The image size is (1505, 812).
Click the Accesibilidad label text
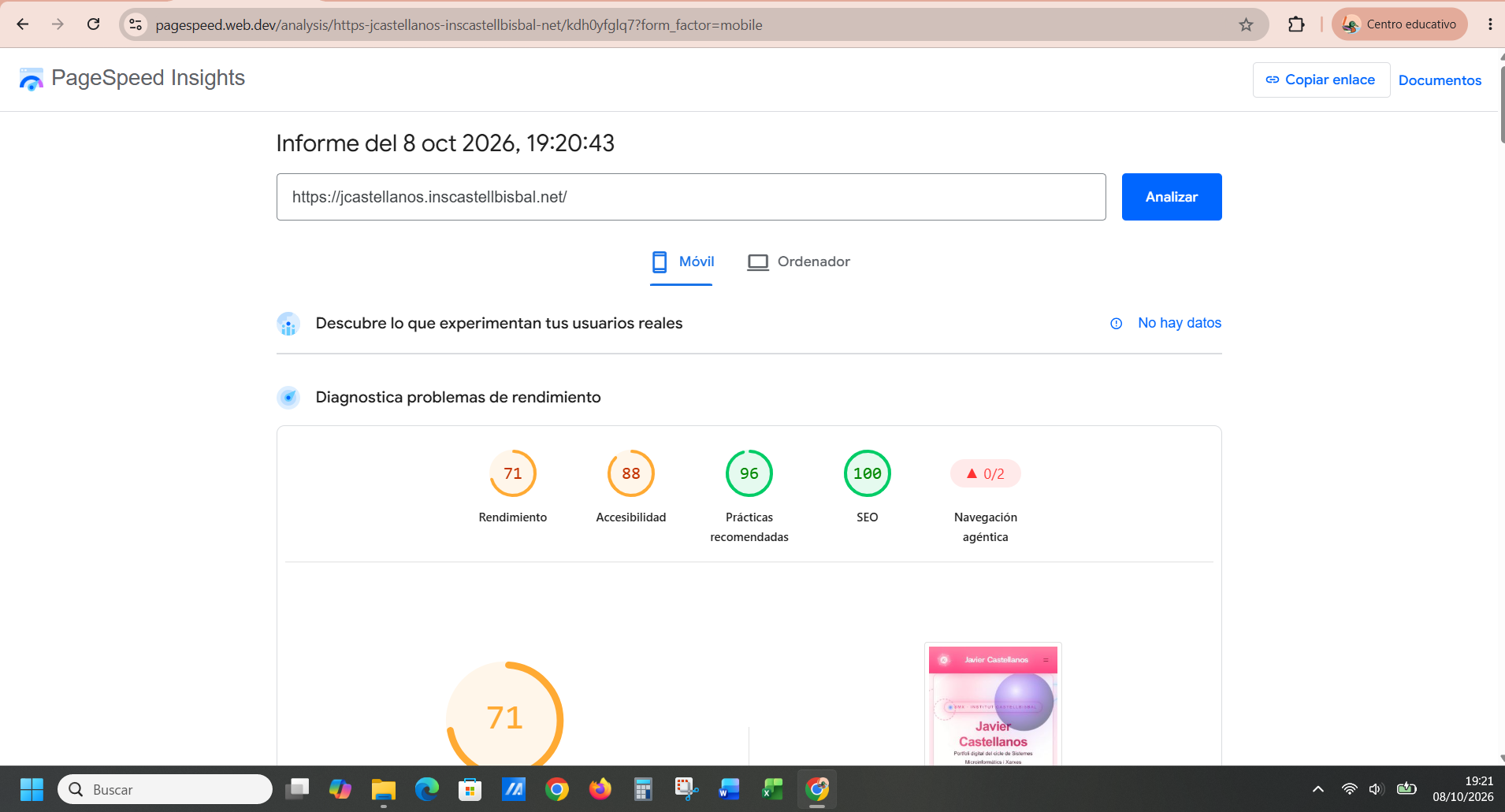point(631,517)
